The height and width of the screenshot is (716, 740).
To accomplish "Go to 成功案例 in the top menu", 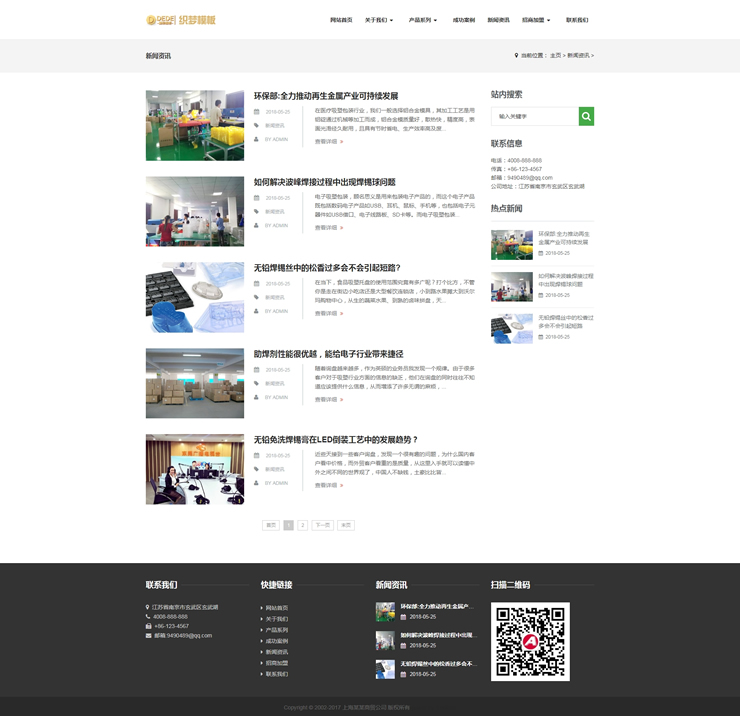I will pyautogui.click(x=464, y=20).
